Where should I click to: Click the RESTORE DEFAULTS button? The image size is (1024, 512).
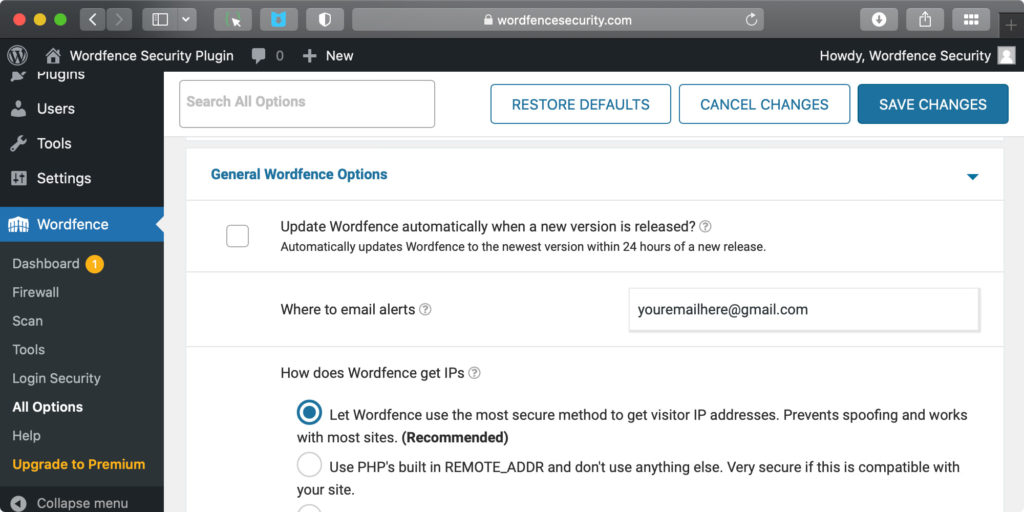pos(581,104)
